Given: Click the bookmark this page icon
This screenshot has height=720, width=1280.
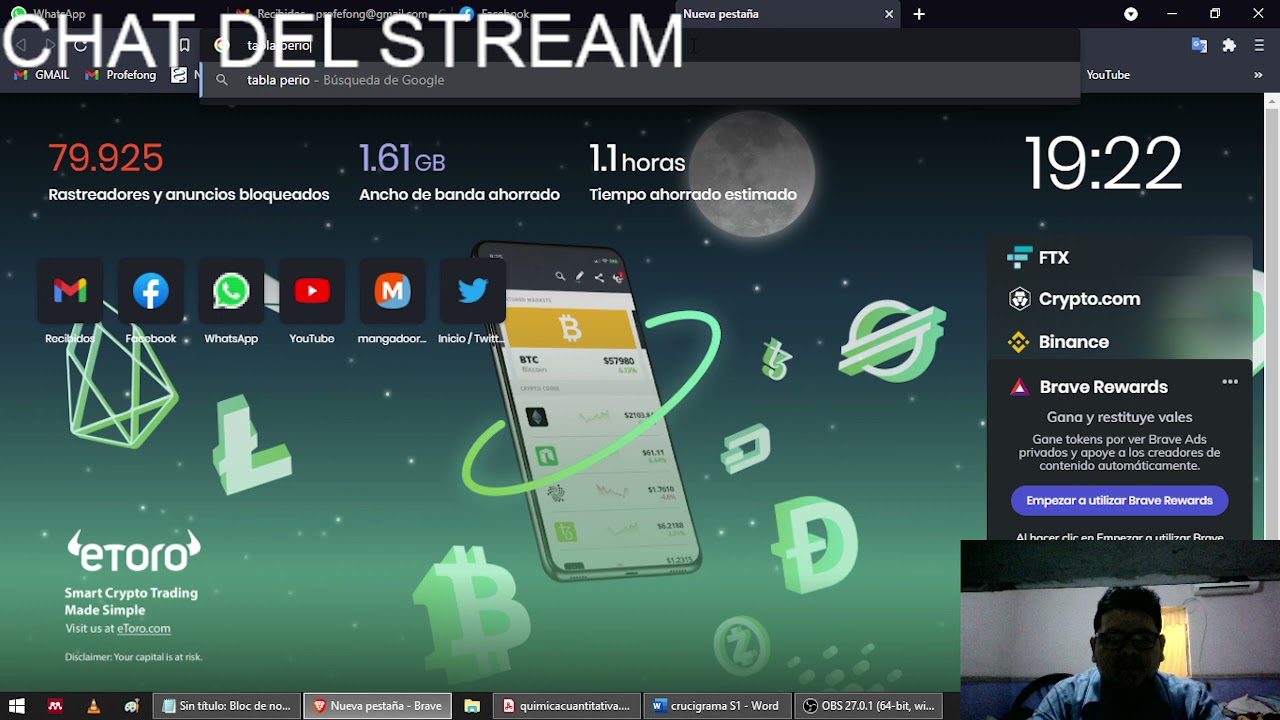Looking at the screenshot, I should [x=184, y=45].
